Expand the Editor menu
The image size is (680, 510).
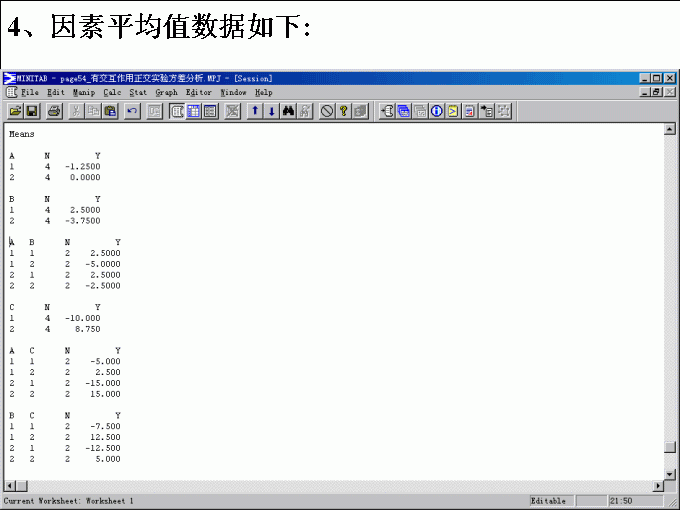point(199,92)
